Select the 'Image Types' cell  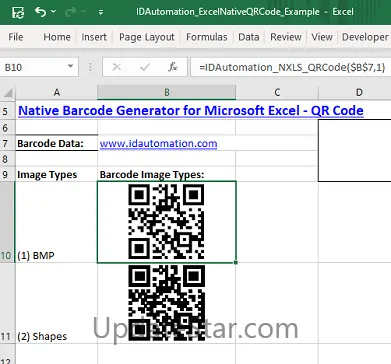(x=57, y=174)
